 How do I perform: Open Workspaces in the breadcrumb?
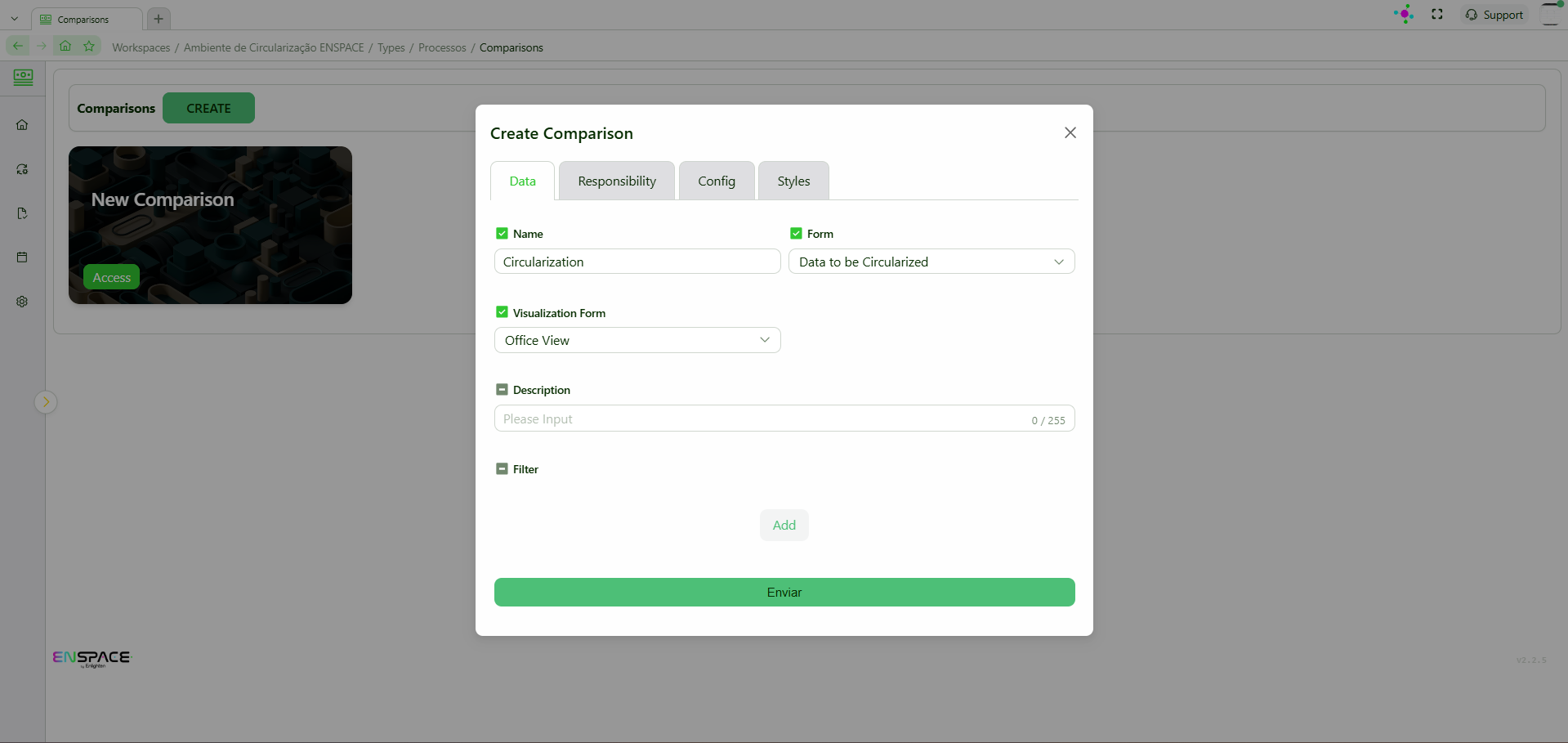click(x=141, y=47)
